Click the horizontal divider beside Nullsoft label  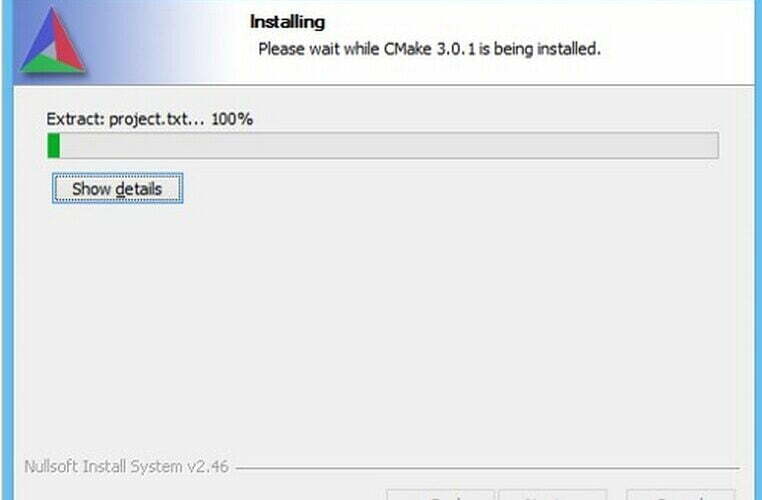[x=487, y=468]
